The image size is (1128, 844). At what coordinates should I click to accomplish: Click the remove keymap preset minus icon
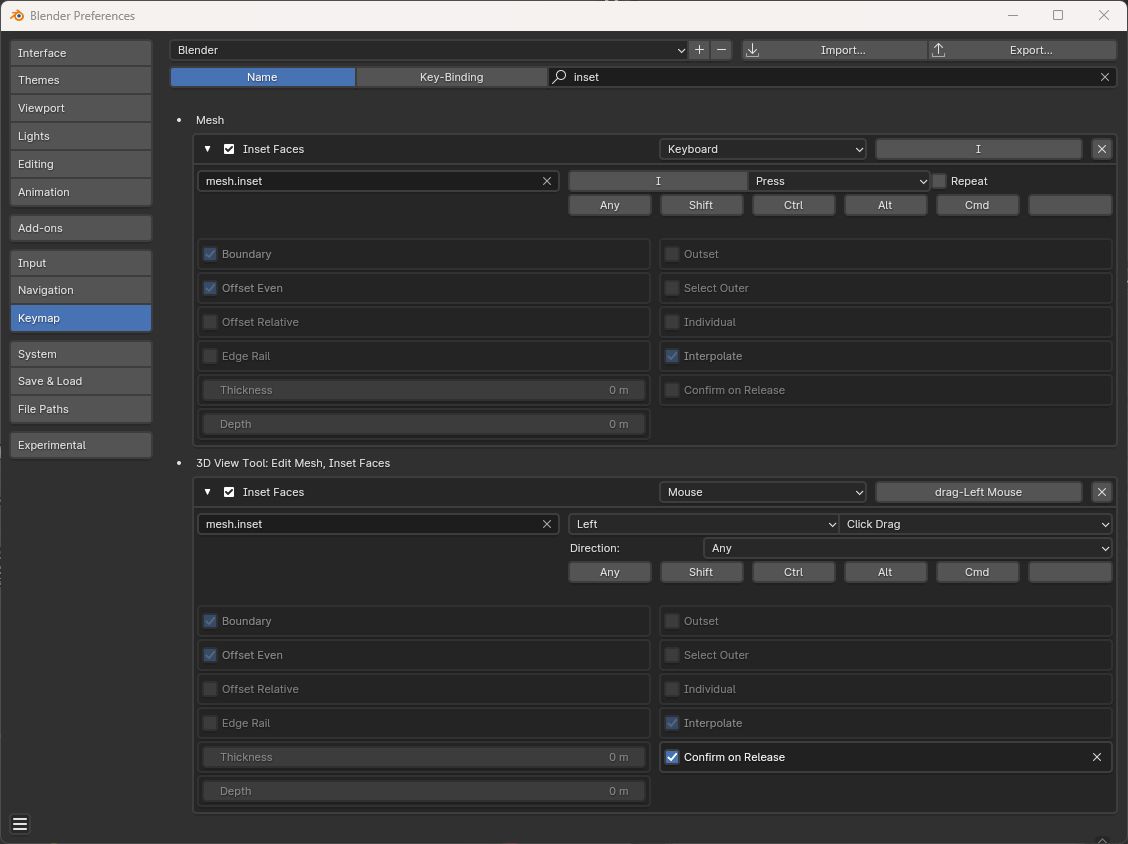721,50
